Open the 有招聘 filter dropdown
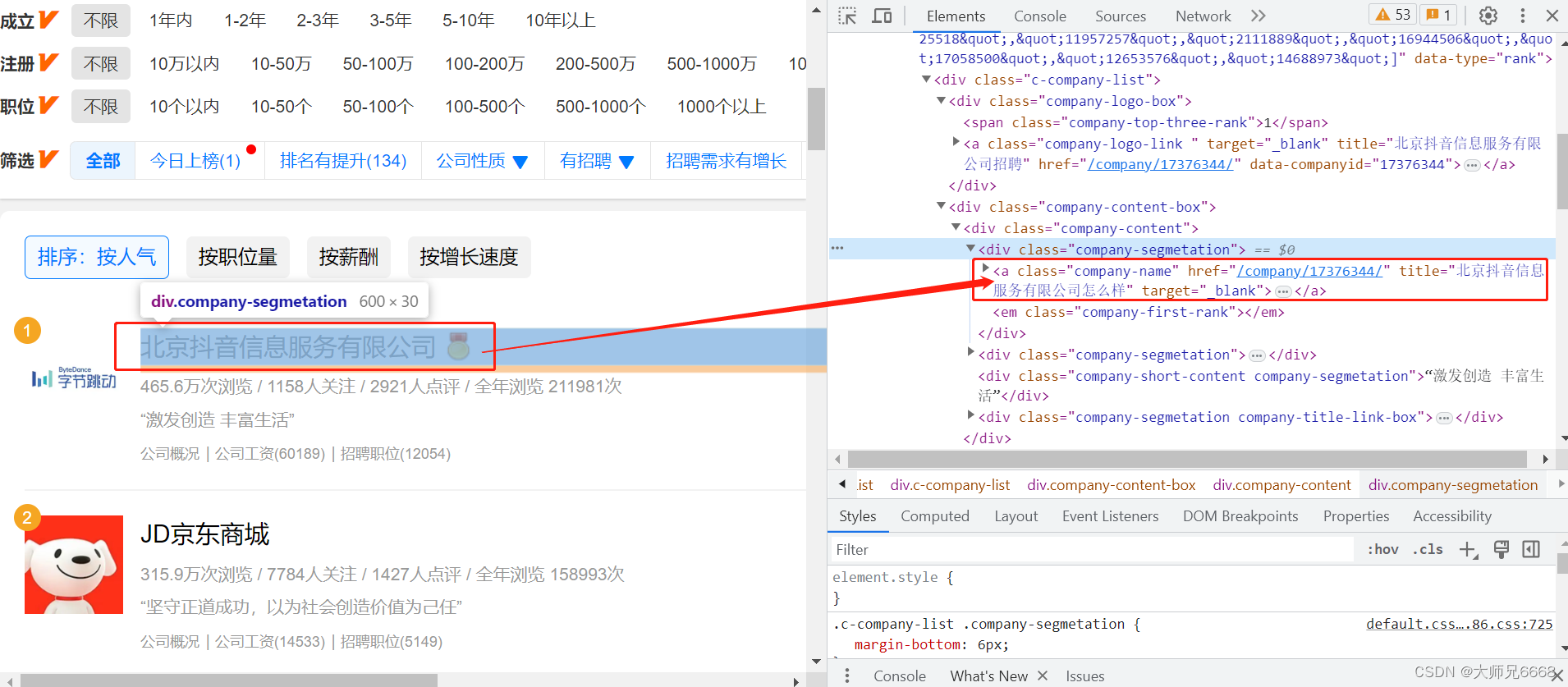The width and height of the screenshot is (1568, 687). click(597, 161)
